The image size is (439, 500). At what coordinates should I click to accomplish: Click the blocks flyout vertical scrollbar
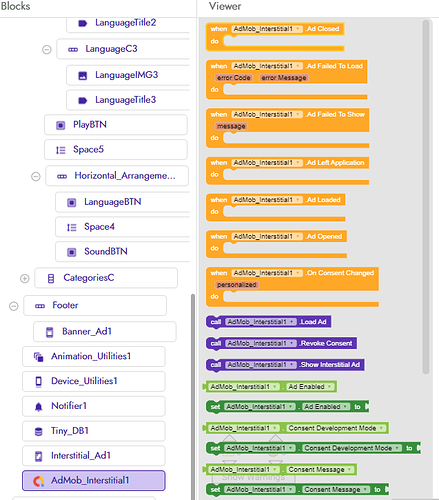pyautogui.click(x=425, y=197)
